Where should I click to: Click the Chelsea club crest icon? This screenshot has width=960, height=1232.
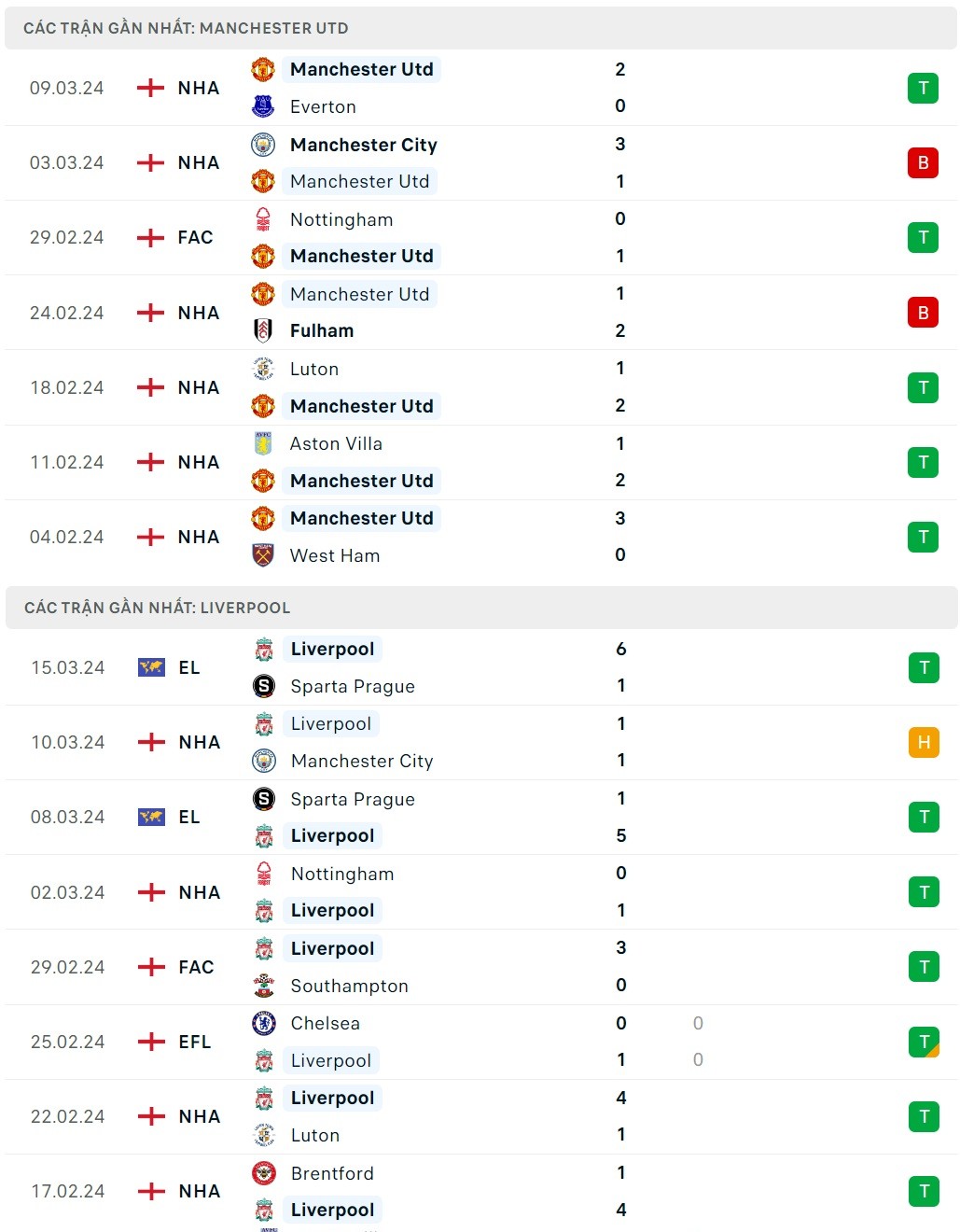pos(264,1023)
